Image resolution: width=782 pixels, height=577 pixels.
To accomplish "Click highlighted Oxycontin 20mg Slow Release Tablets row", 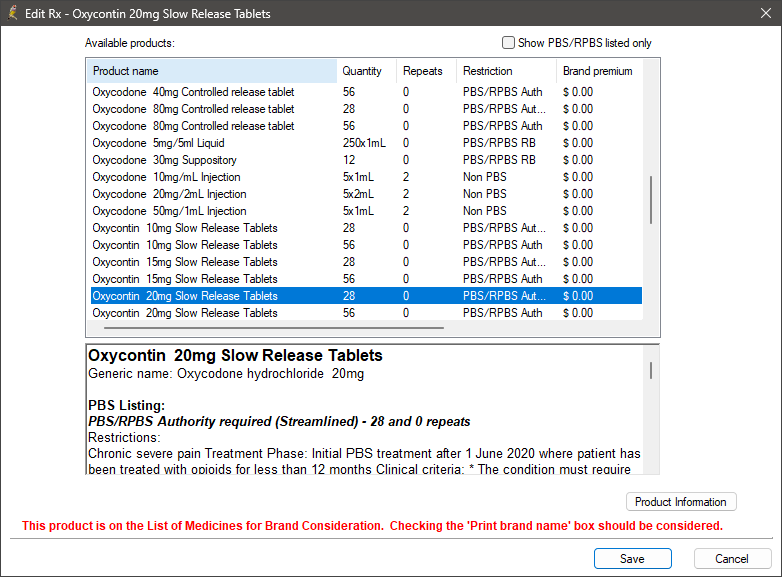I will [366, 296].
